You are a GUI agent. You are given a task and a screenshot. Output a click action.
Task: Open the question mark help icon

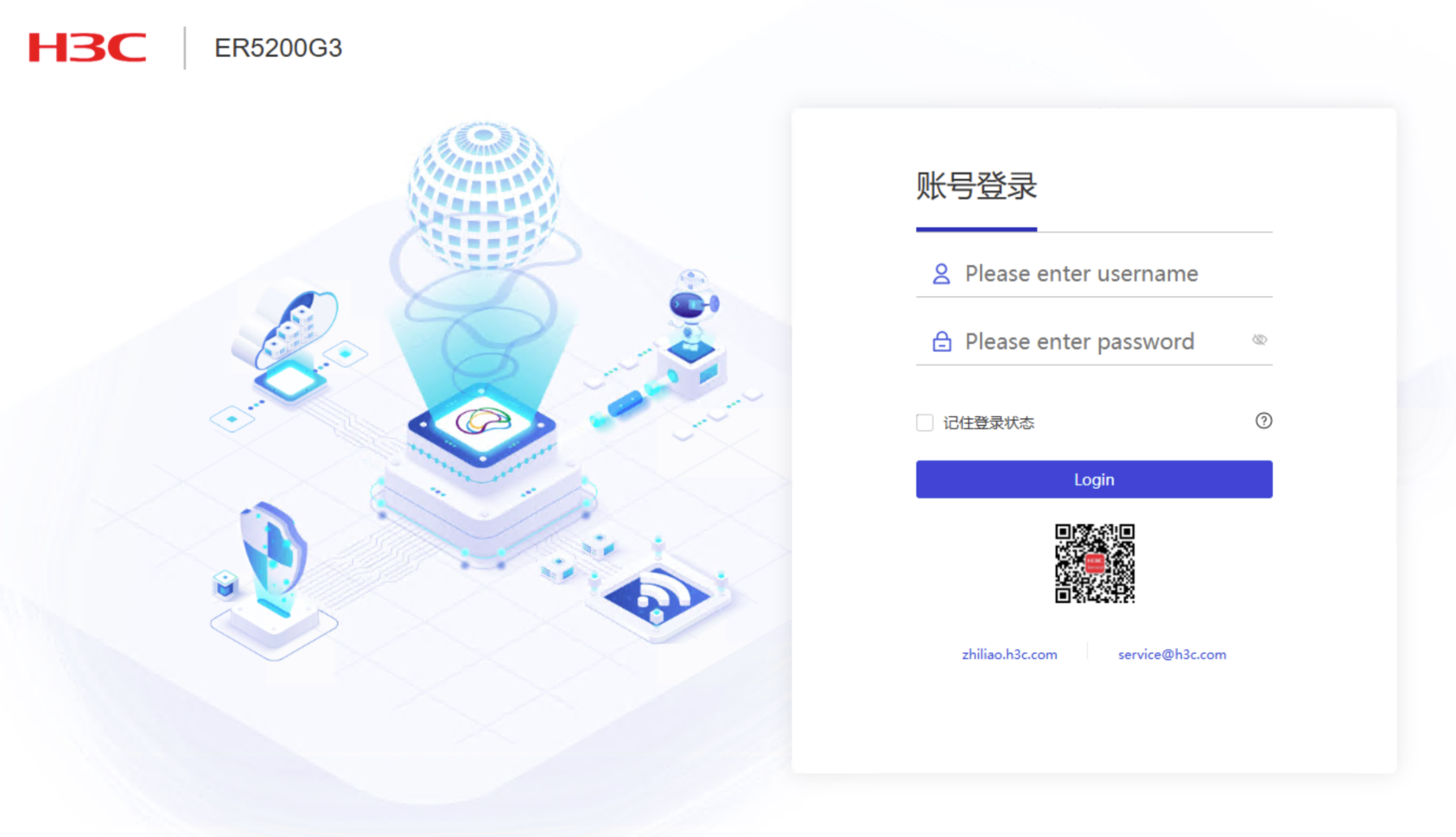click(1263, 421)
